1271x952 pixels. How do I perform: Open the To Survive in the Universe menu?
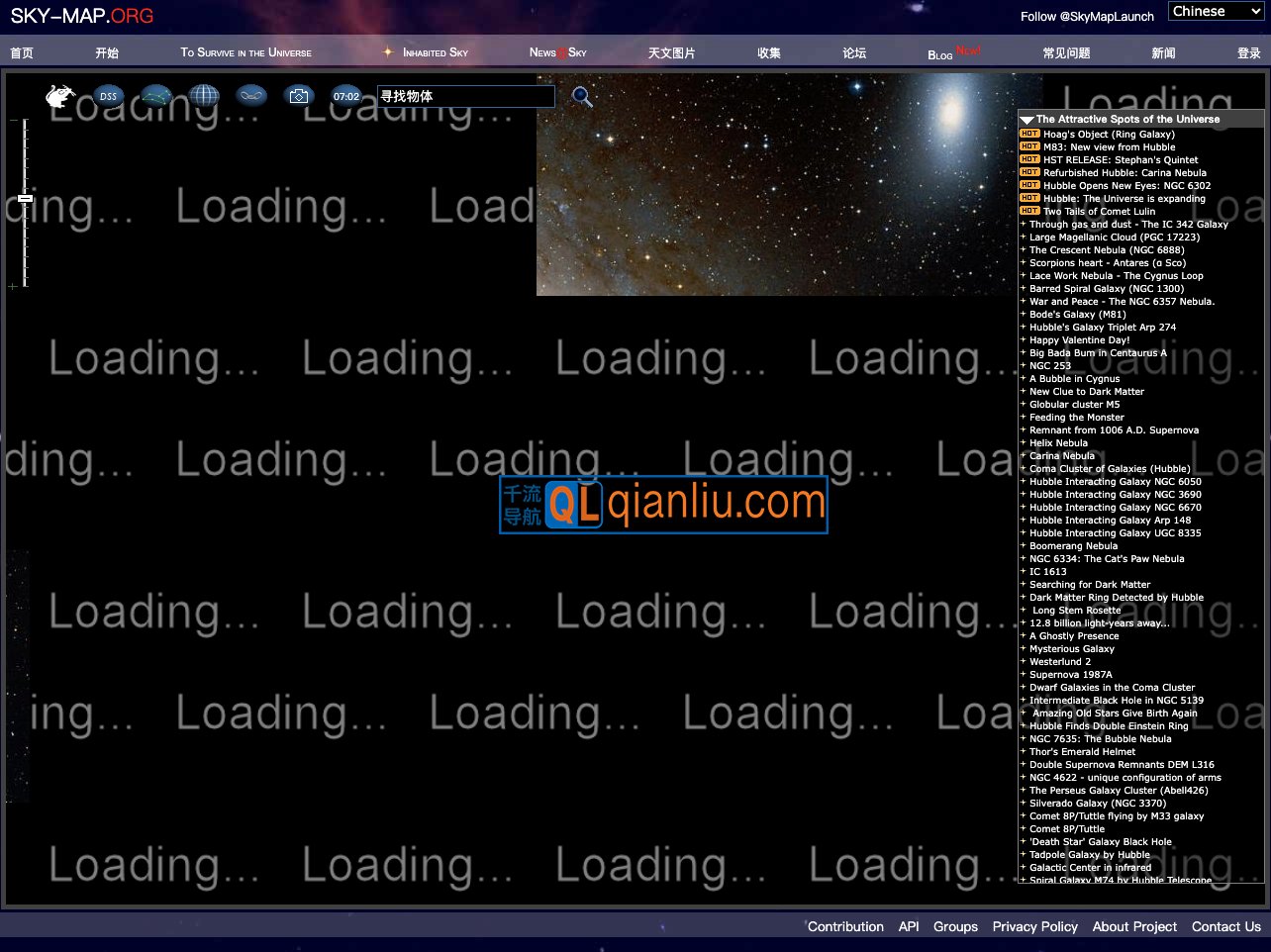pyautogui.click(x=245, y=52)
